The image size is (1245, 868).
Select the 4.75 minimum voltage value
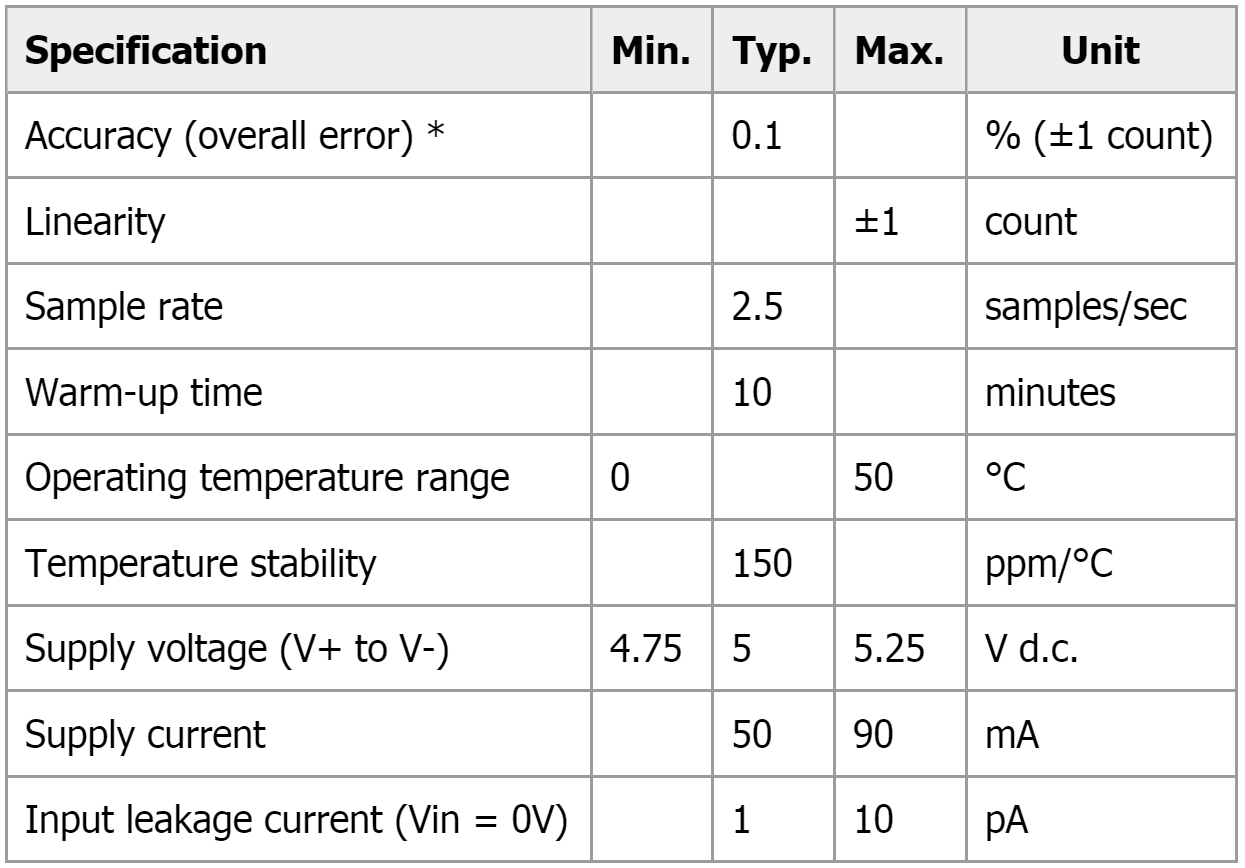tap(651, 651)
